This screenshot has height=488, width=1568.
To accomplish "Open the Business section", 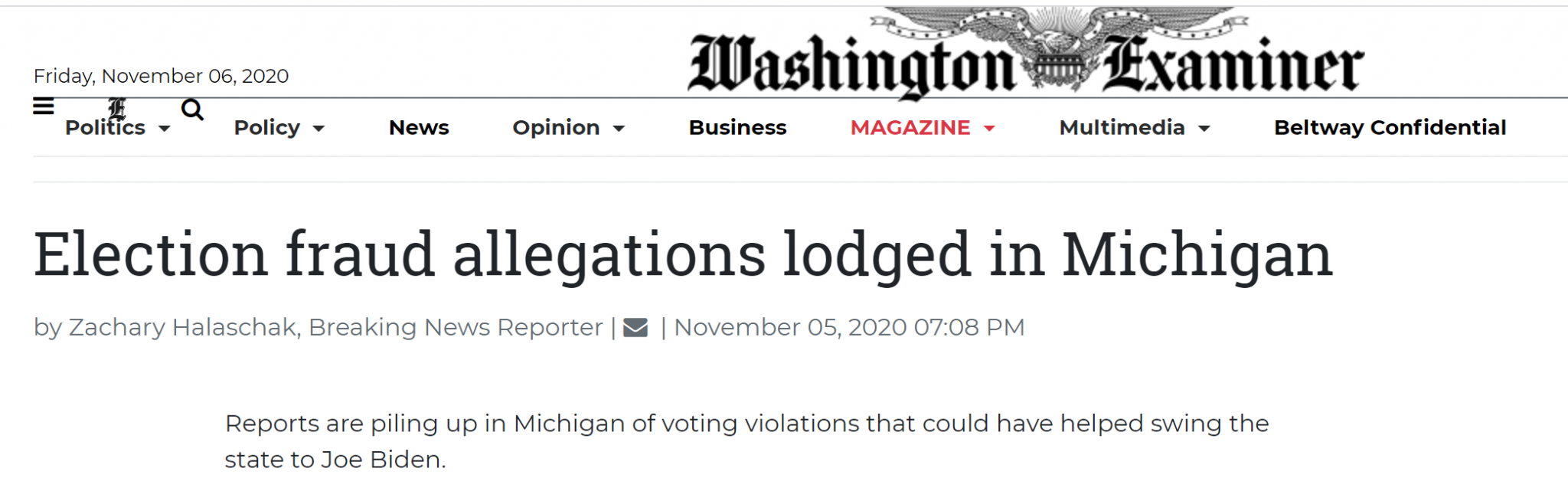I will (737, 128).
